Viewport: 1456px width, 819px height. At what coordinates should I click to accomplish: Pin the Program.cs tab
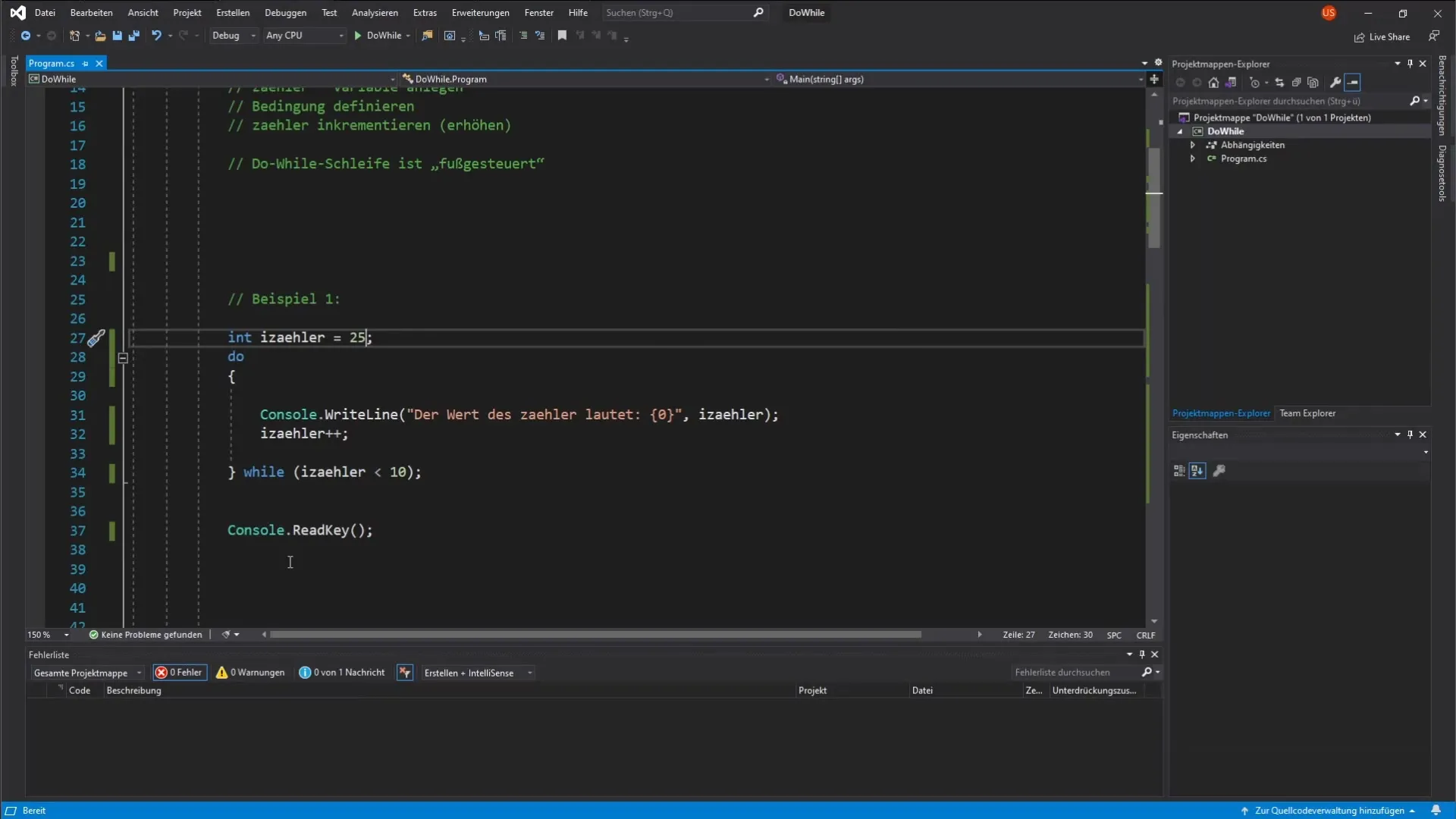[x=85, y=64]
